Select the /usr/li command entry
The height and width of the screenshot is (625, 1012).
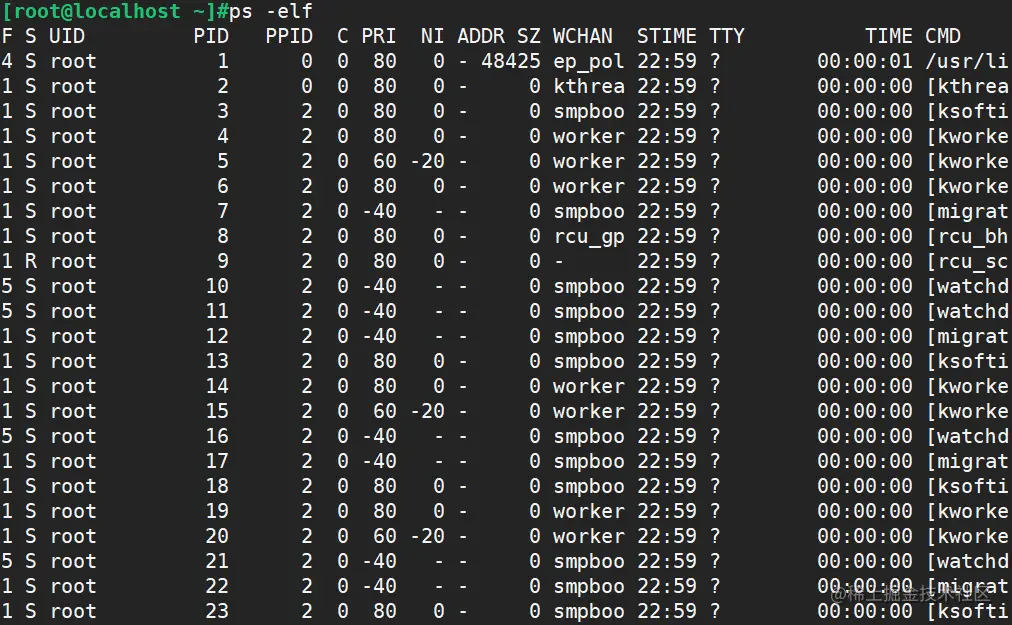click(966, 61)
